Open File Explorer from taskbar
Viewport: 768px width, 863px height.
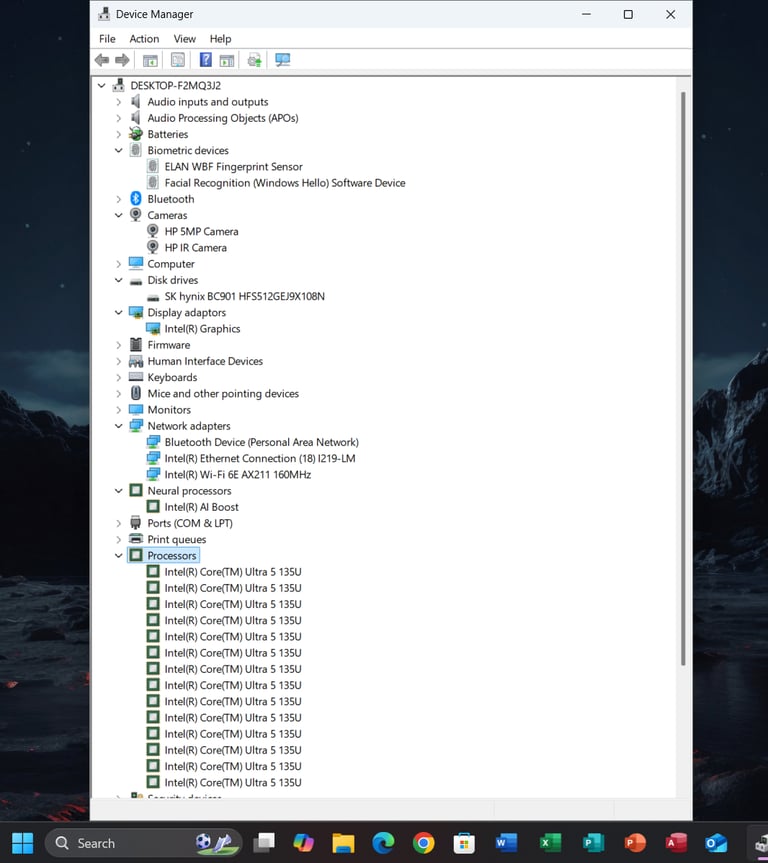[343, 843]
